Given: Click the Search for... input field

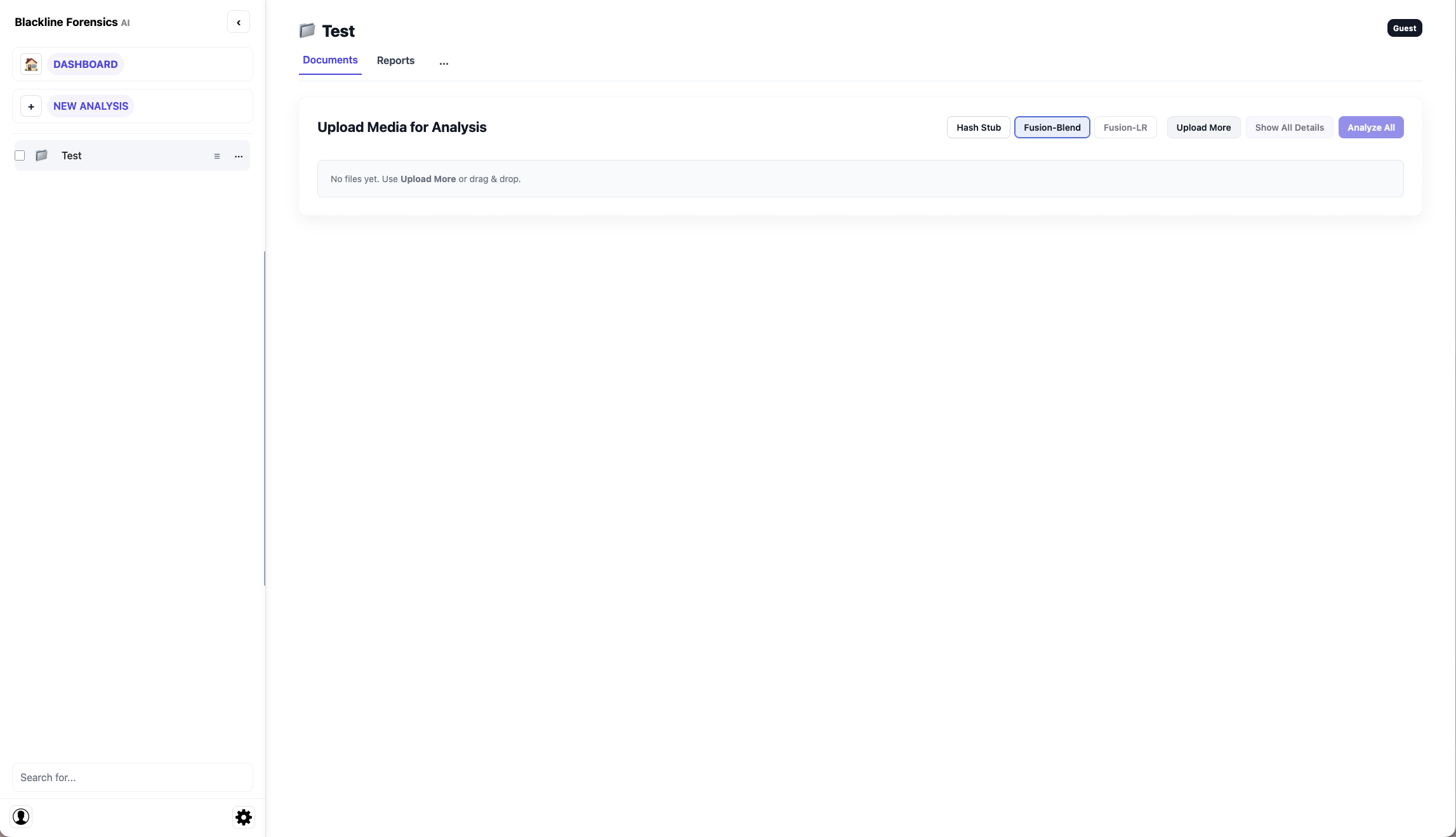Looking at the screenshot, I should [131, 777].
